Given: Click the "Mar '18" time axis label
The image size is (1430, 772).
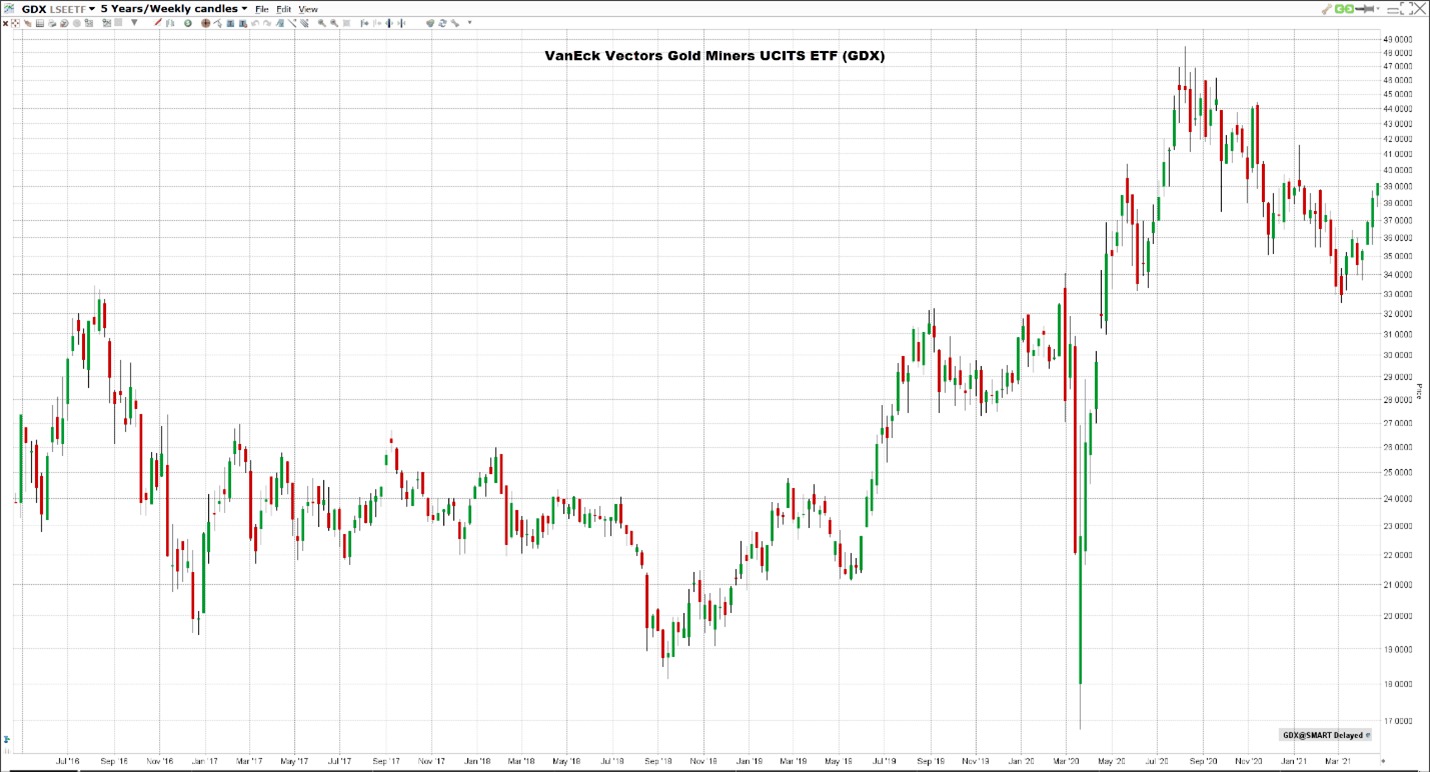Looking at the screenshot, I should [x=521, y=762].
